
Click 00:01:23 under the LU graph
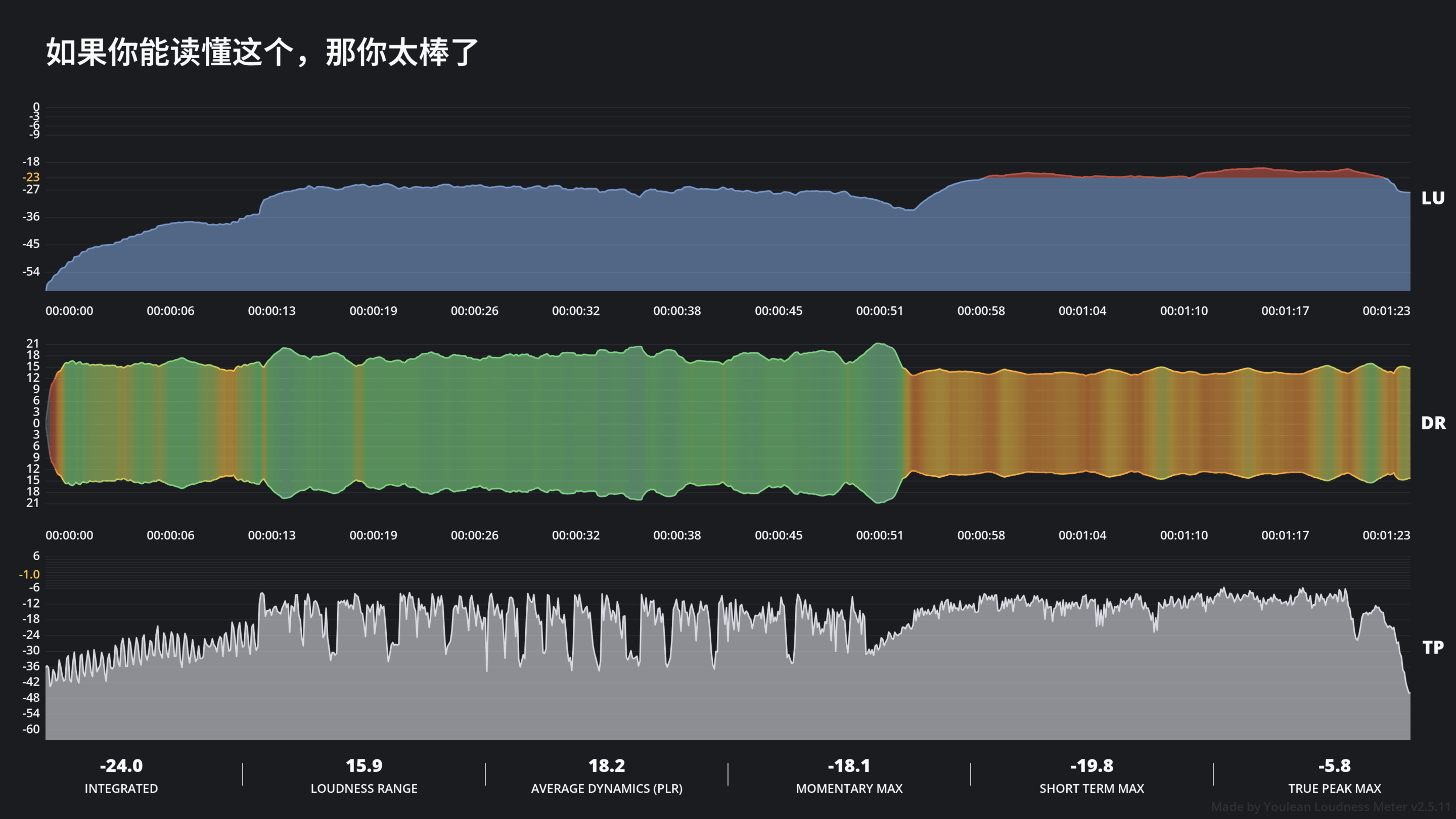coord(1386,311)
